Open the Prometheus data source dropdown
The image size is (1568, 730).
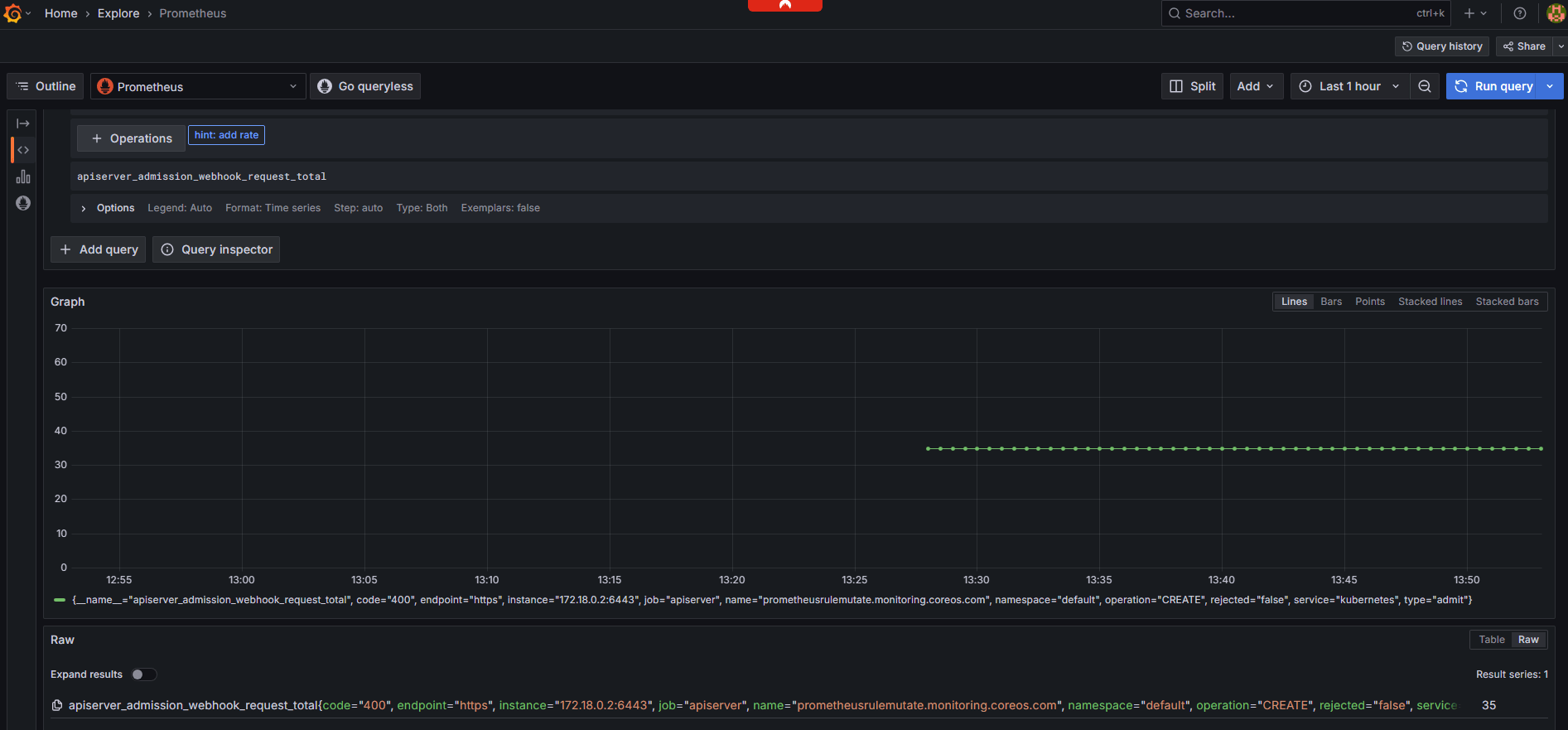[198, 86]
